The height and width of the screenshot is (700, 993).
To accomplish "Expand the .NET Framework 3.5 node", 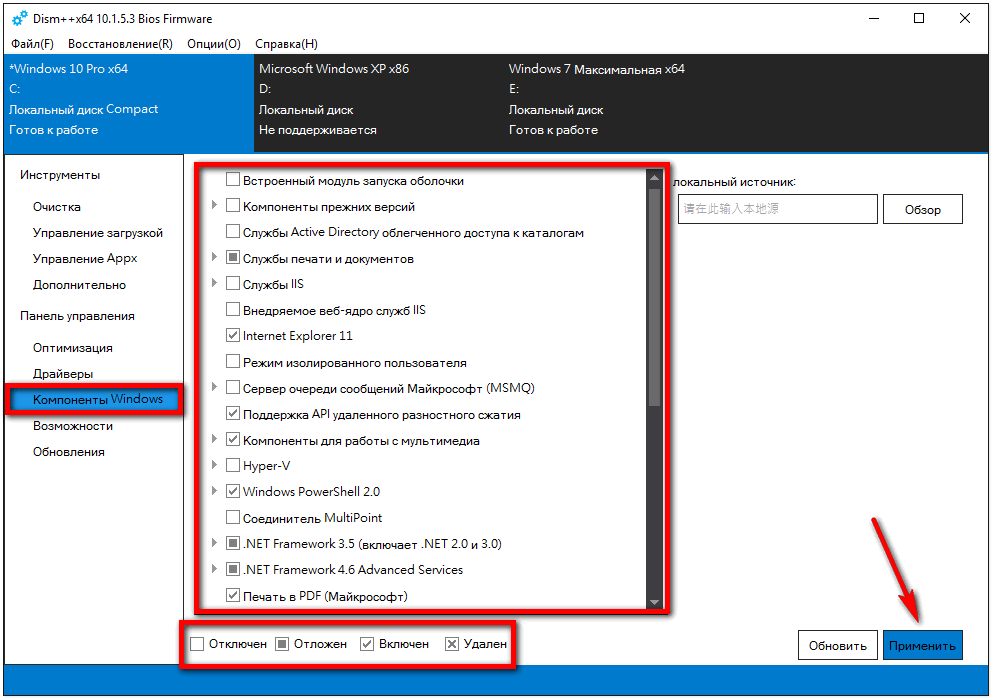I will (214, 542).
